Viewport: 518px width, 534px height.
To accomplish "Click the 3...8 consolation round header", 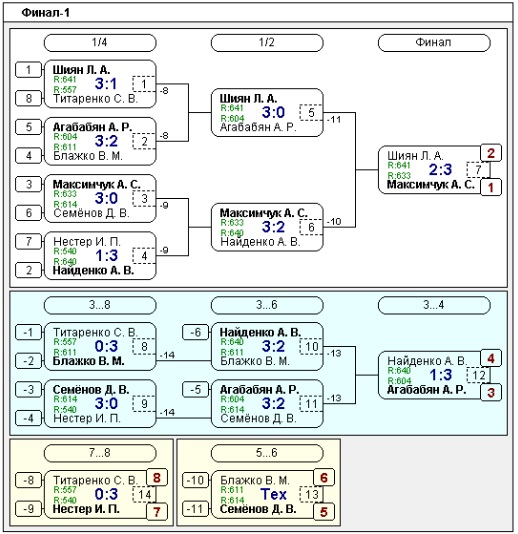I will (x=100, y=305).
